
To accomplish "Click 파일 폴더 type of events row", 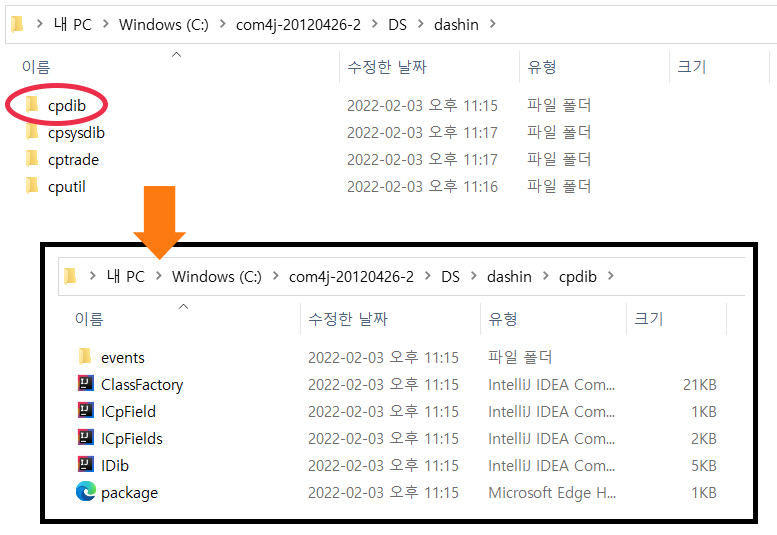I will tap(520, 357).
